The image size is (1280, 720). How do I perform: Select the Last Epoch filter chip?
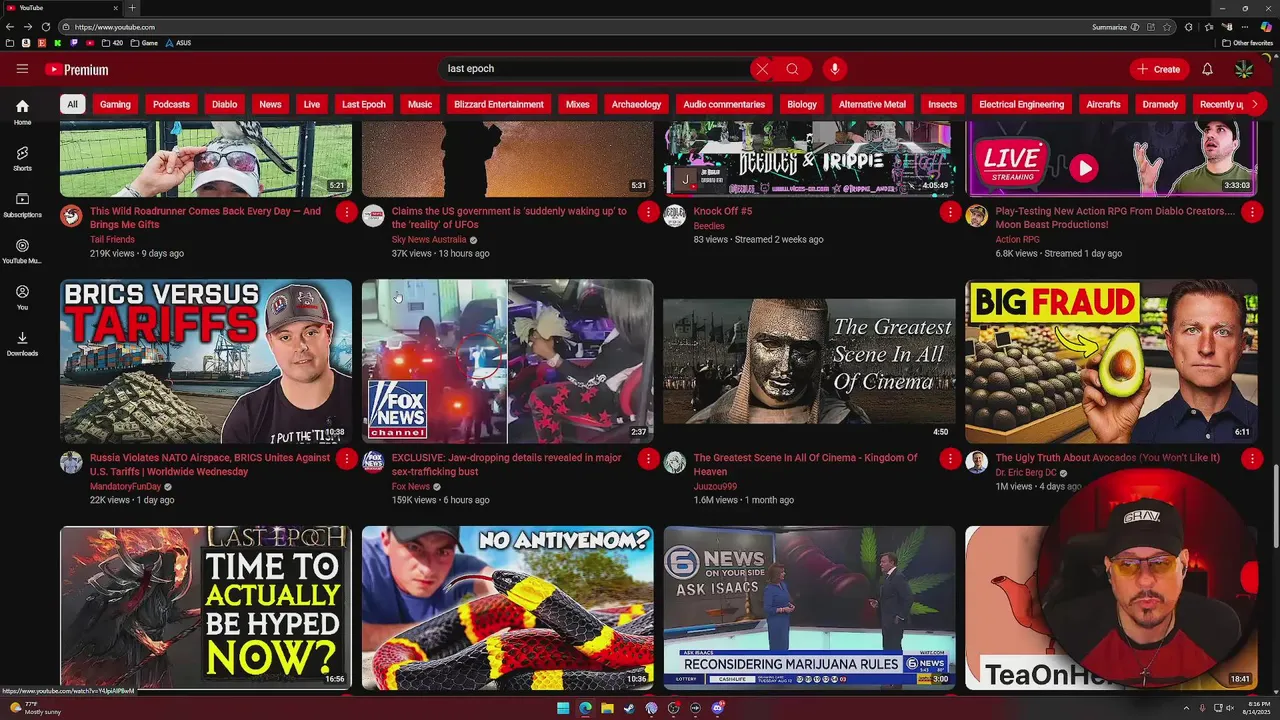pyautogui.click(x=363, y=104)
